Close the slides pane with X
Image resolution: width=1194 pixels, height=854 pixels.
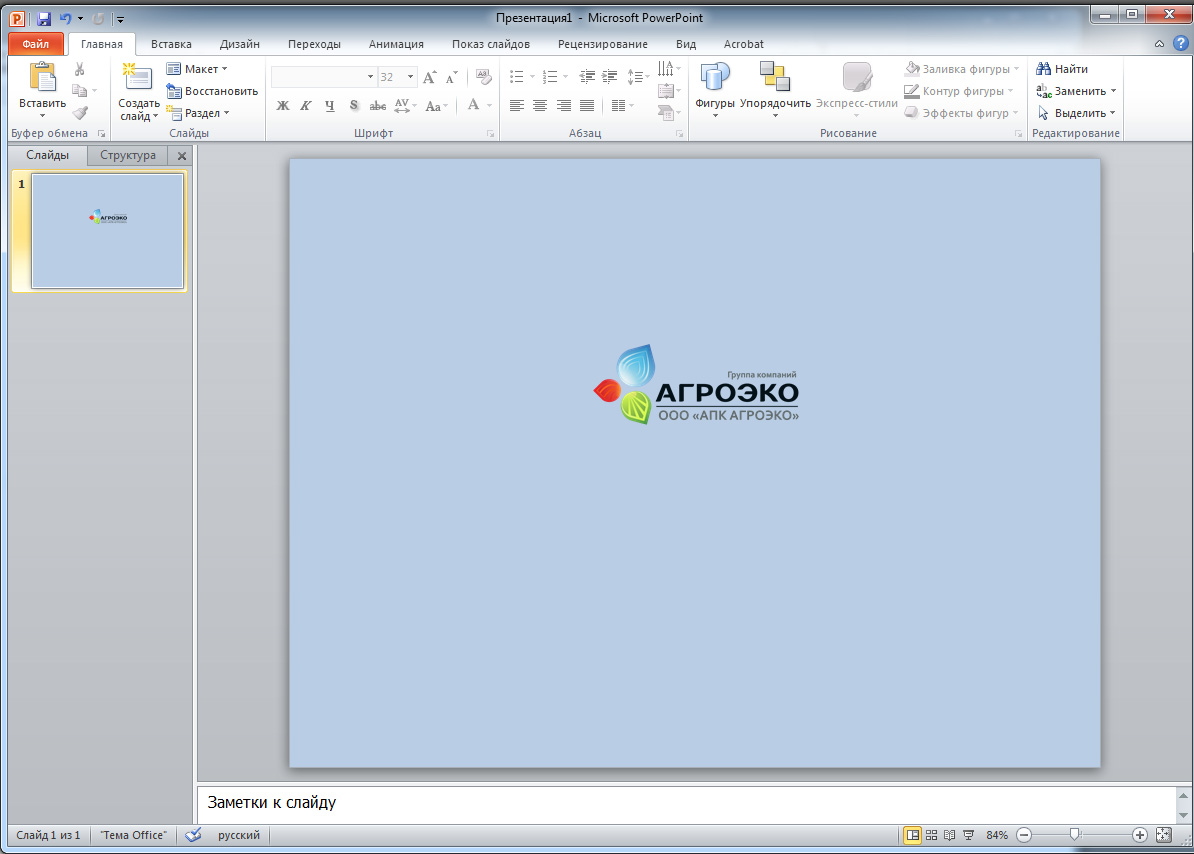click(182, 156)
